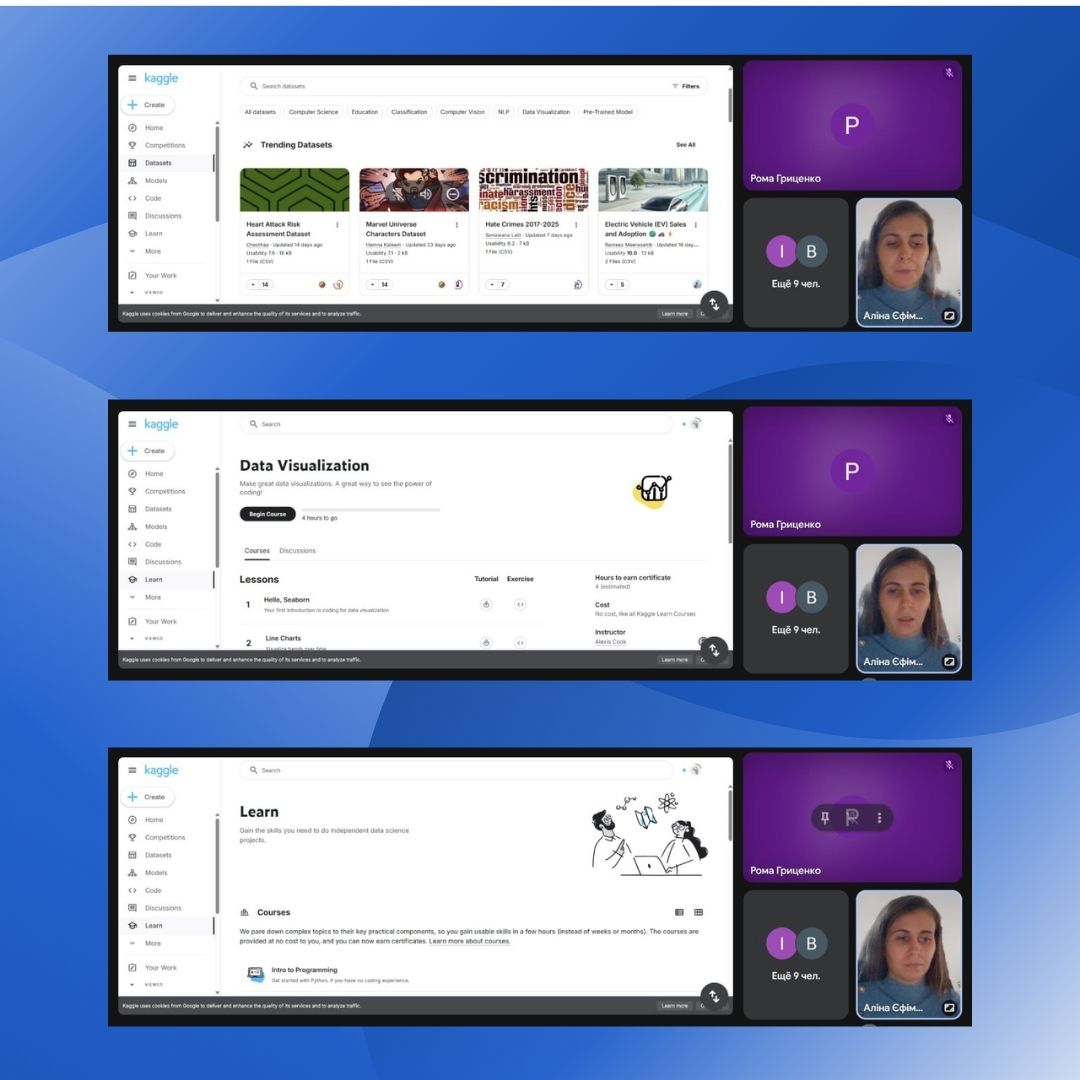Open Your Work in the top panel sidebar
The width and height of the screenshot is (1080, 1080).
click(x=160, y=276)
